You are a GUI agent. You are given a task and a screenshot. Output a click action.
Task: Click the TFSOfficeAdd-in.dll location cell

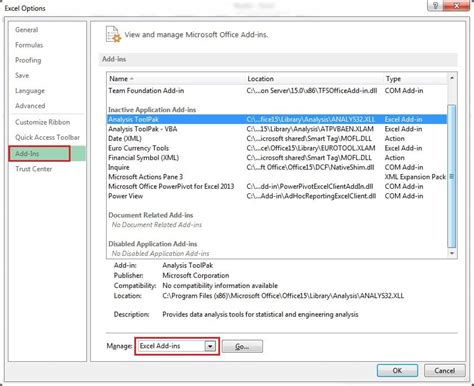[312, 91]
